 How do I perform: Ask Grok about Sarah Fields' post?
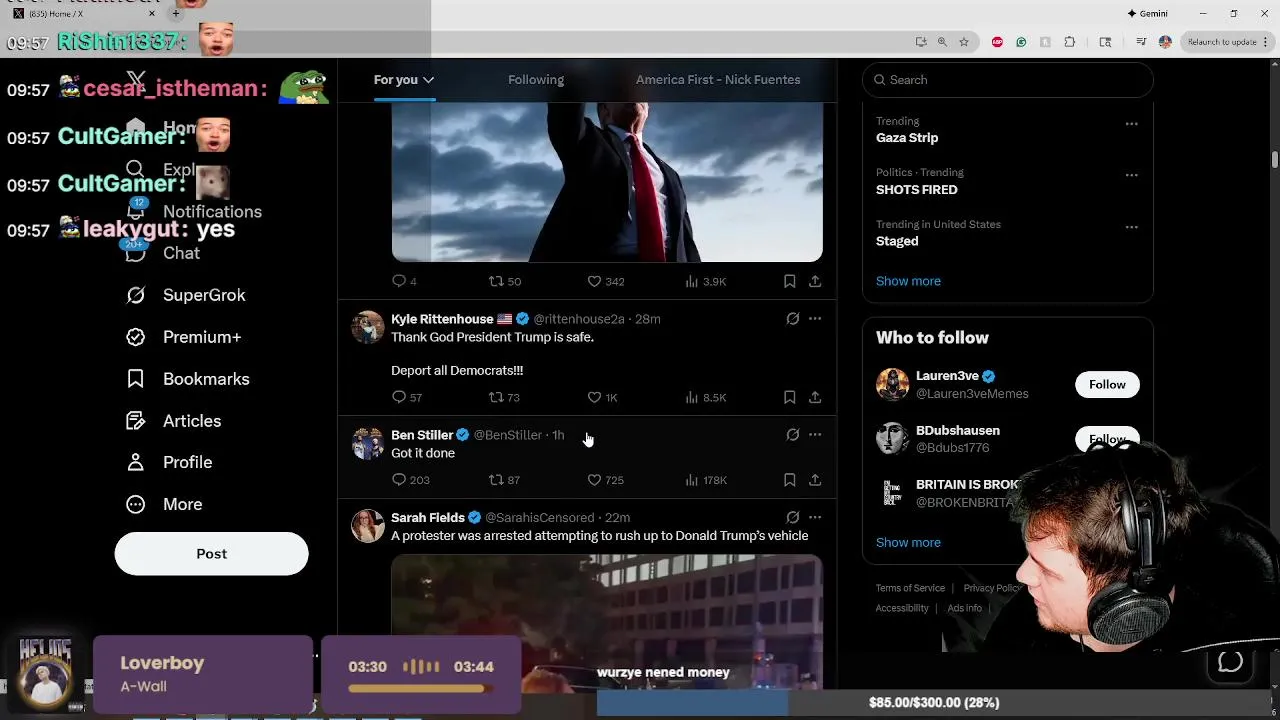pyautogui.click(x=792, y=517)
